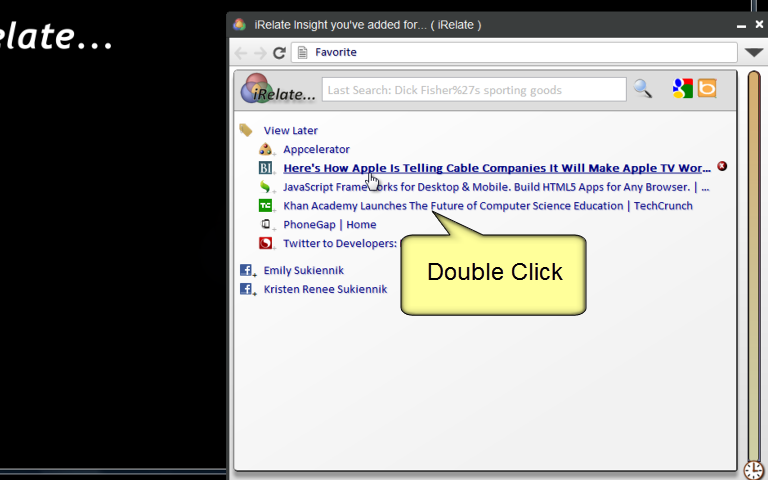Click the PhoneGap site icon
768x480 pixels.
point(265,224)
